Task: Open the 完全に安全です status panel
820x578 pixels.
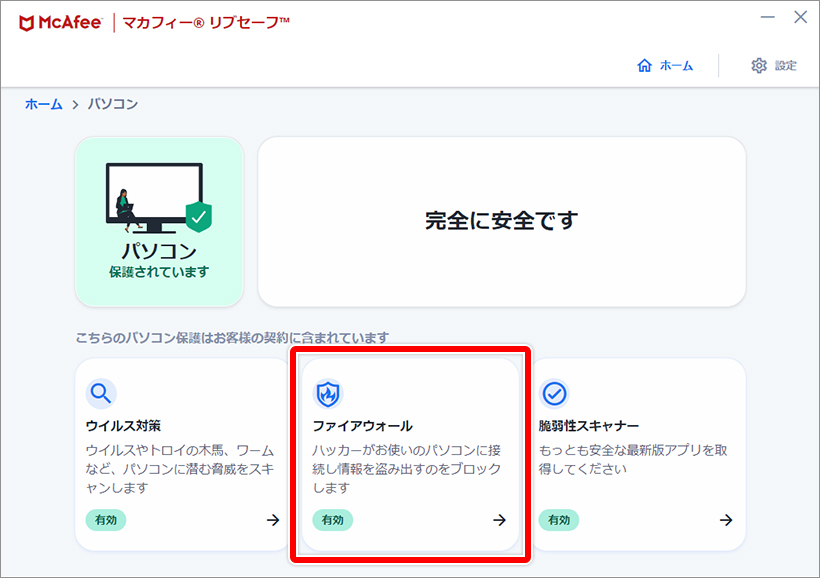Action: click(502, 220)
